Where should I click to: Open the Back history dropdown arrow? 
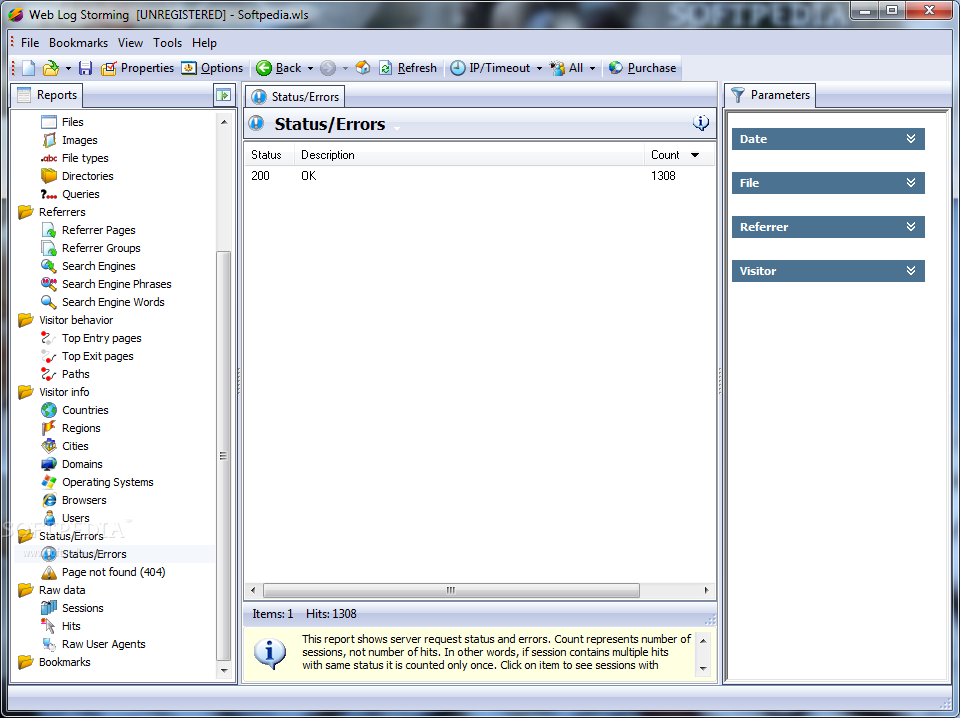click(310, 69)
